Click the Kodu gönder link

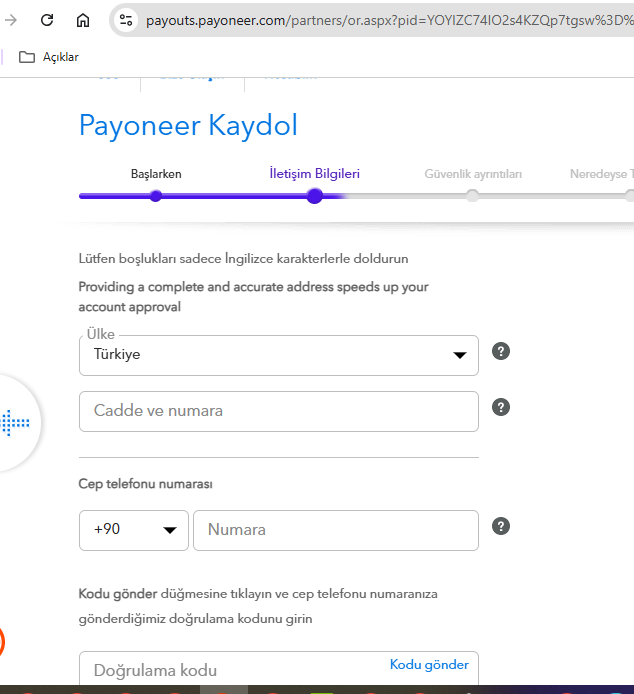(429, 664)
